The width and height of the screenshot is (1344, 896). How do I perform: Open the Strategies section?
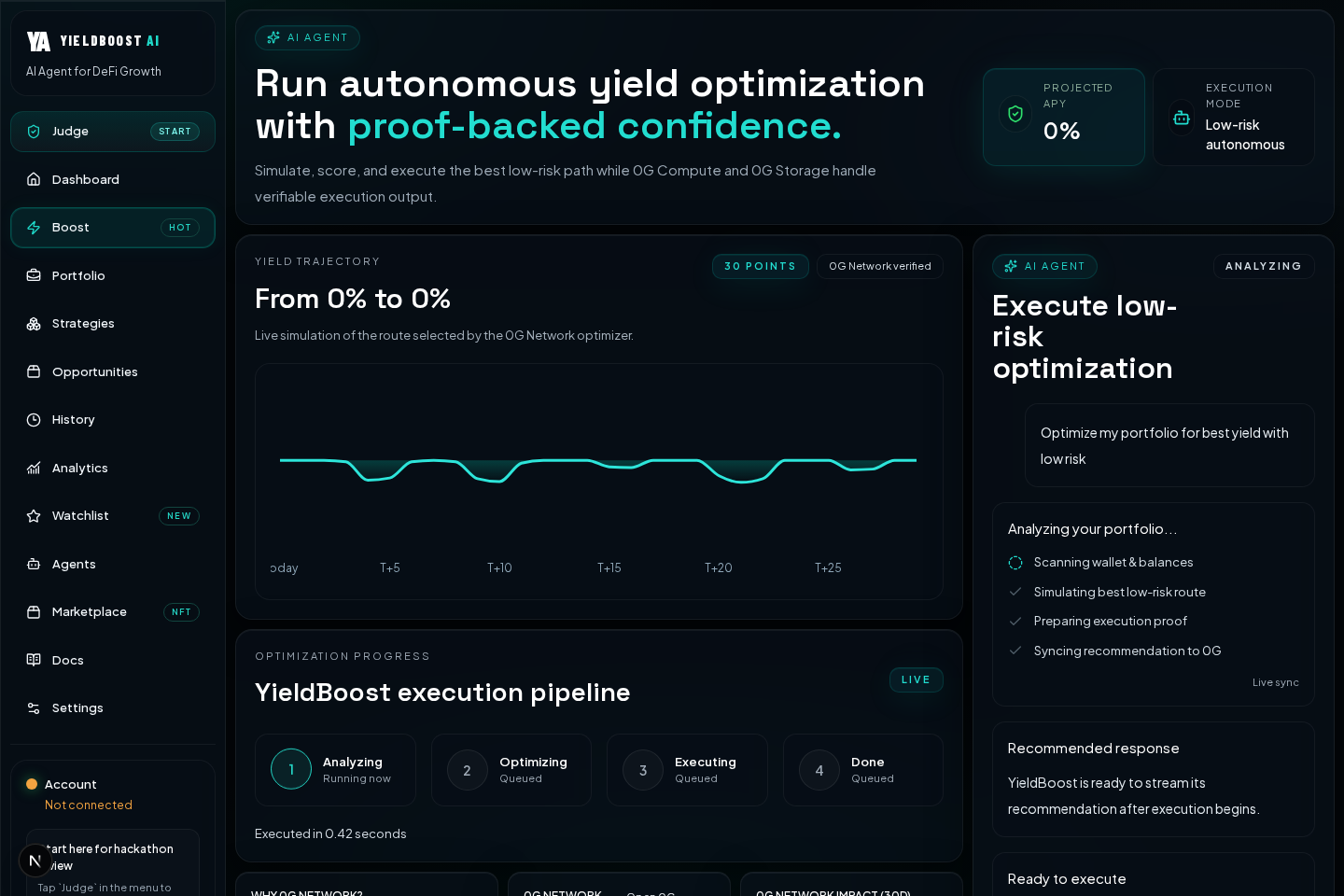tap(113, 324)
